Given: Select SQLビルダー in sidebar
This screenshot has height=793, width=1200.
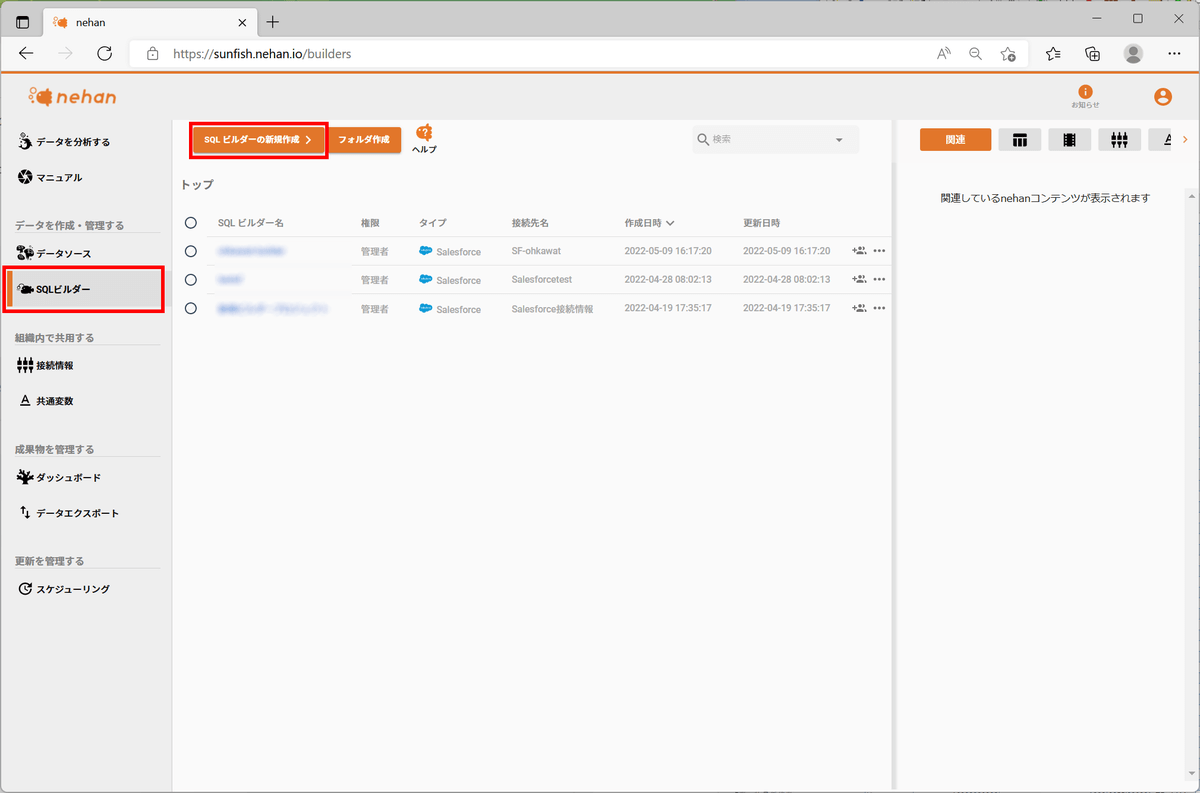Looking at the screenshot, I should (84, 289).
